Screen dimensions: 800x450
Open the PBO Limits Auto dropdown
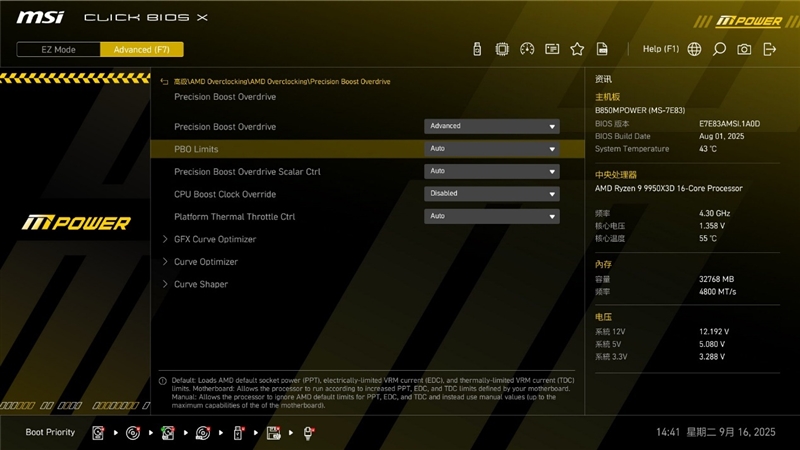click(x=492, y=148)
